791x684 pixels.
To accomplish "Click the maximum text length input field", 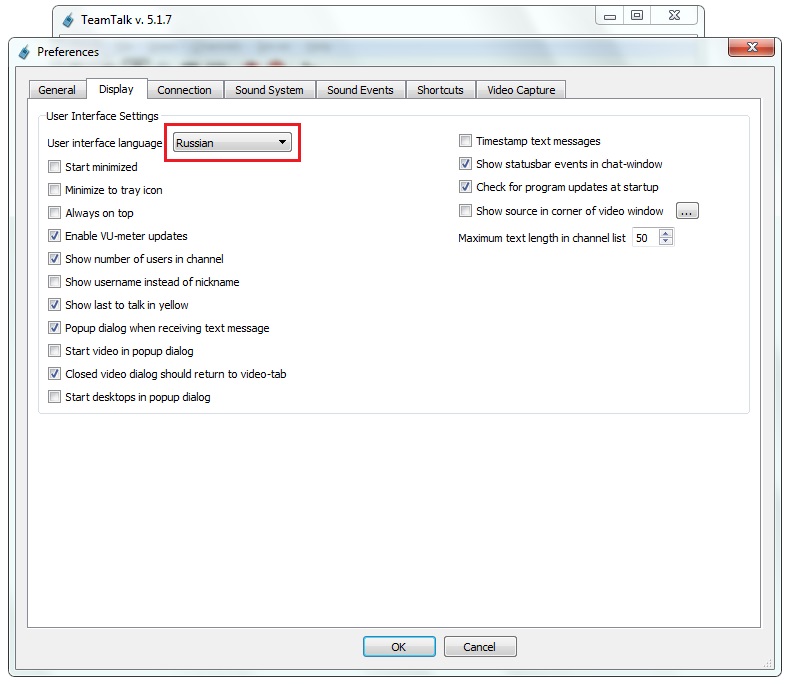I will 644,238.
